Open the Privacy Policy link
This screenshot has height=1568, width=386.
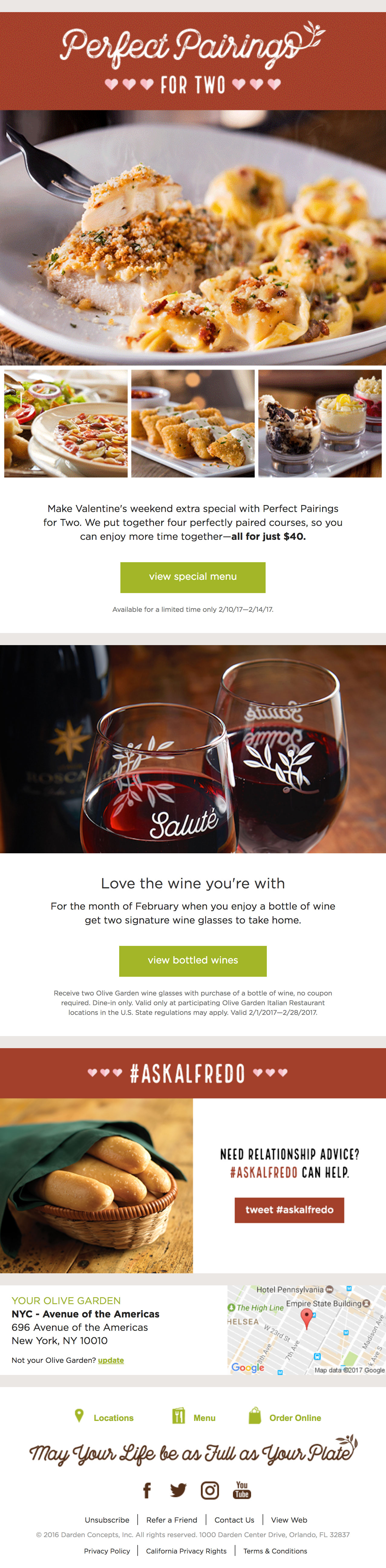[x=107, y=1550]
